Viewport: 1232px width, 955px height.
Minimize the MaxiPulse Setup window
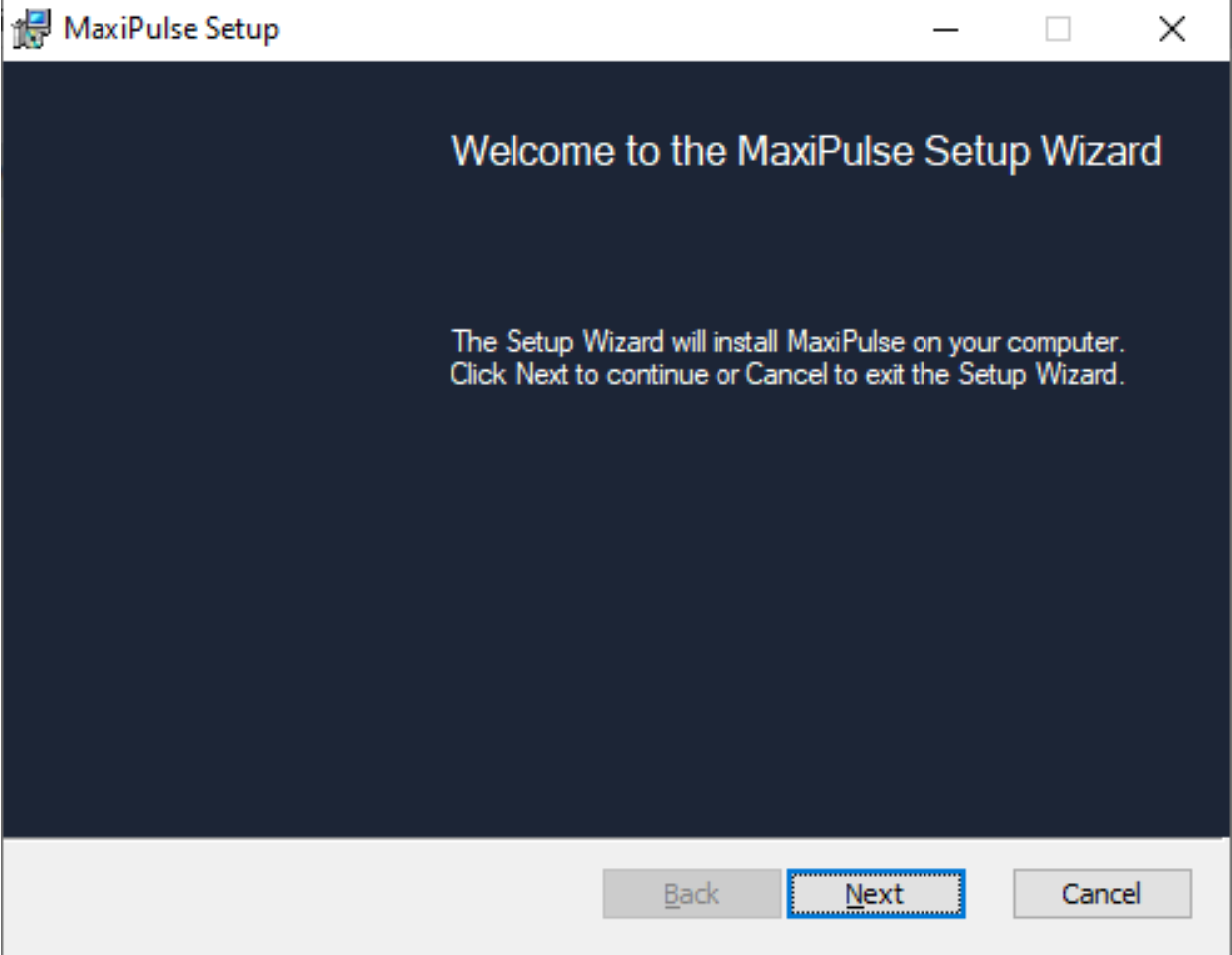pos(945,29)
